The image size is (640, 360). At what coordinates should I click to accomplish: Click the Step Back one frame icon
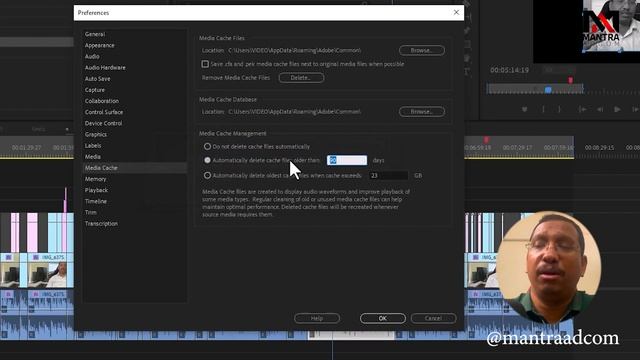(600, 109)
